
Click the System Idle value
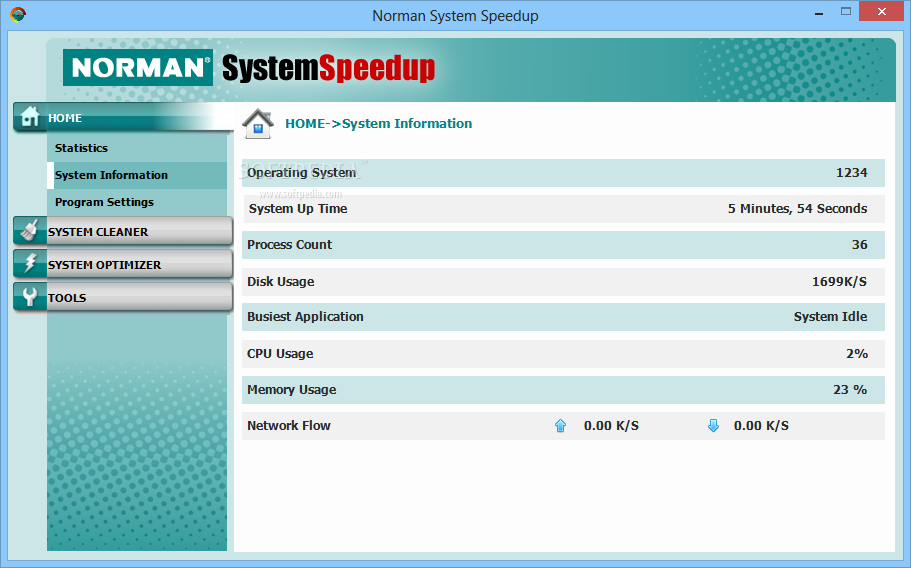[x=830, y=317]
